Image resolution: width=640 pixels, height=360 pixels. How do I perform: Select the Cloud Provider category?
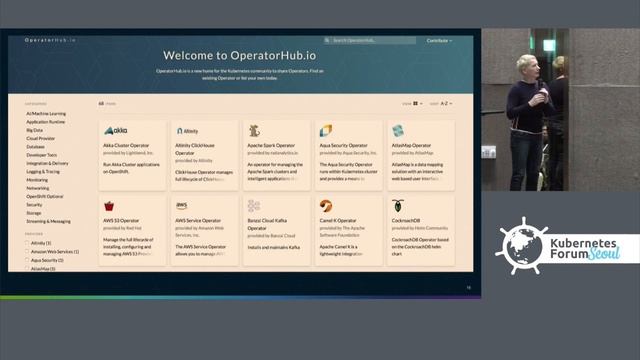pos(40,138)
